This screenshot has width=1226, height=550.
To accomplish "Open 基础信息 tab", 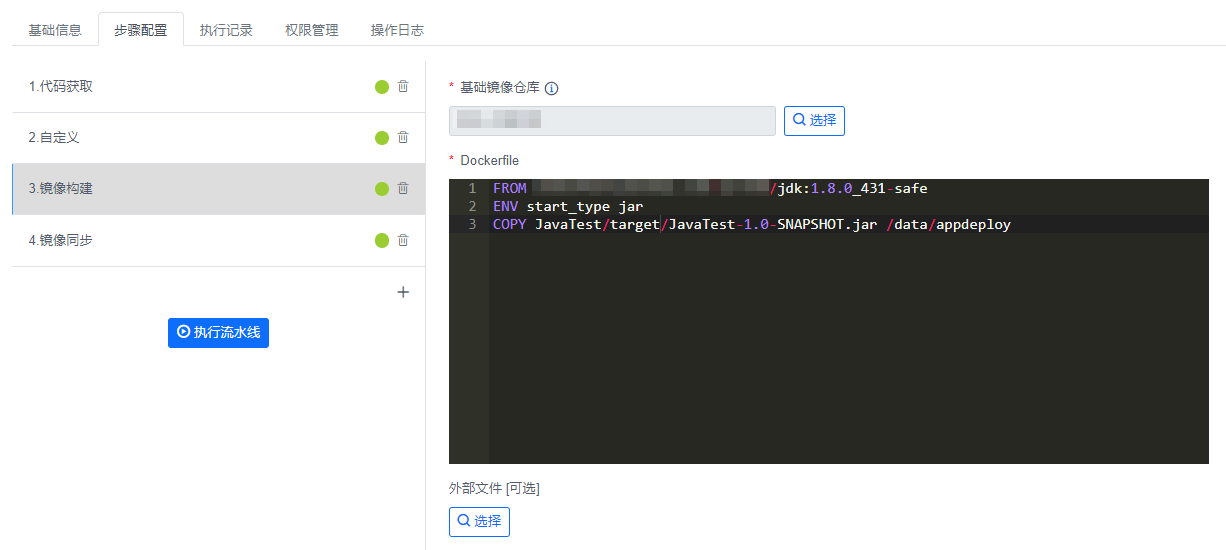I will click(x=55, y=30).
